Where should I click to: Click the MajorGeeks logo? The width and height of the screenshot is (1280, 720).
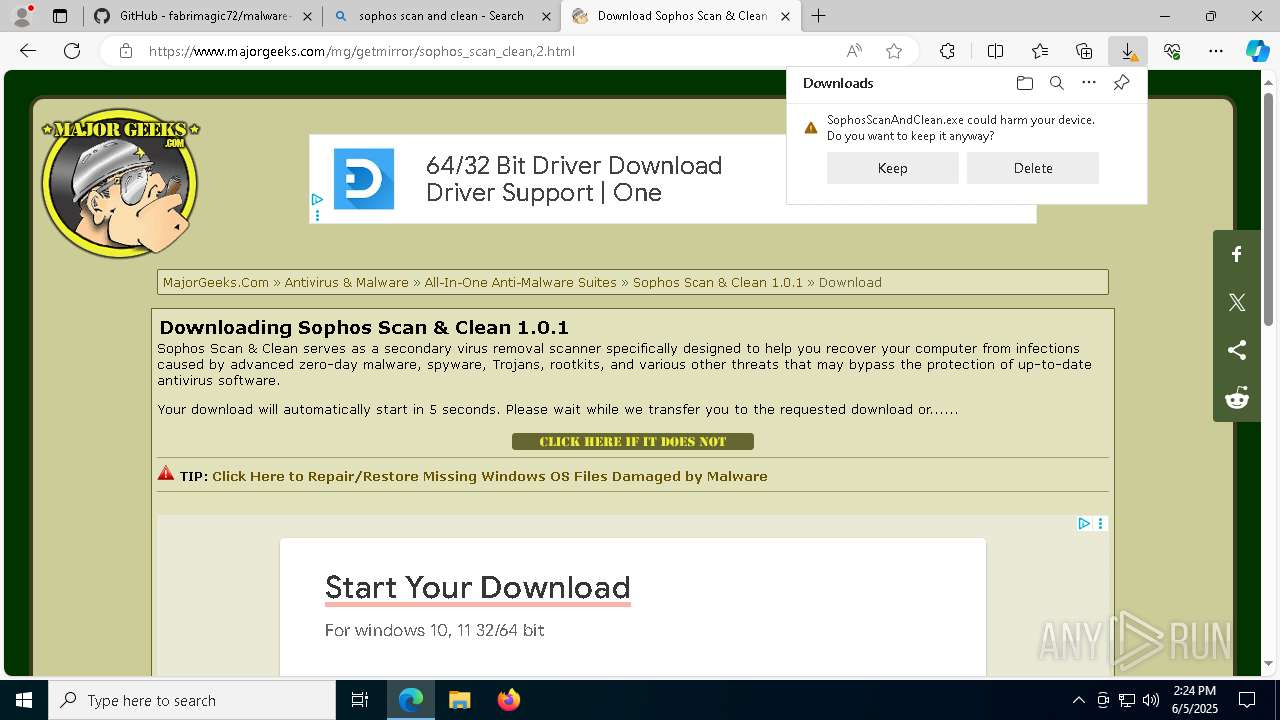[120, 182]
